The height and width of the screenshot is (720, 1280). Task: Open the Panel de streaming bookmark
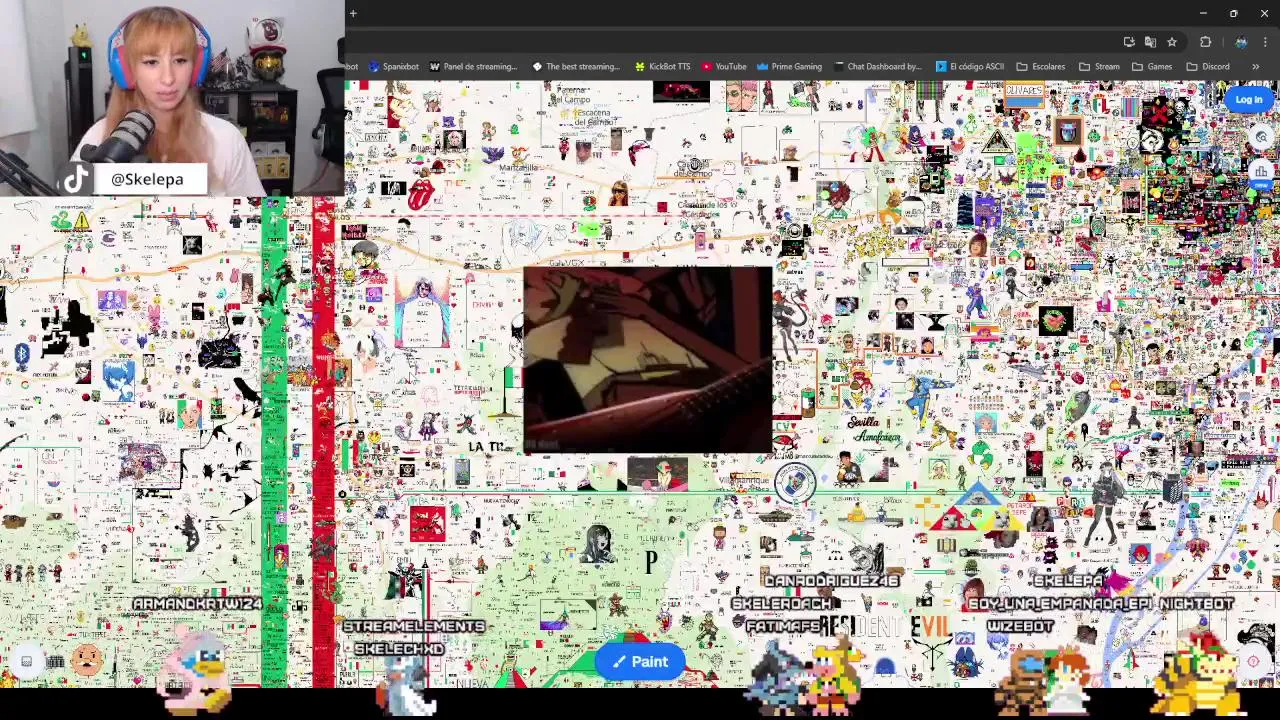pos(473,67)
